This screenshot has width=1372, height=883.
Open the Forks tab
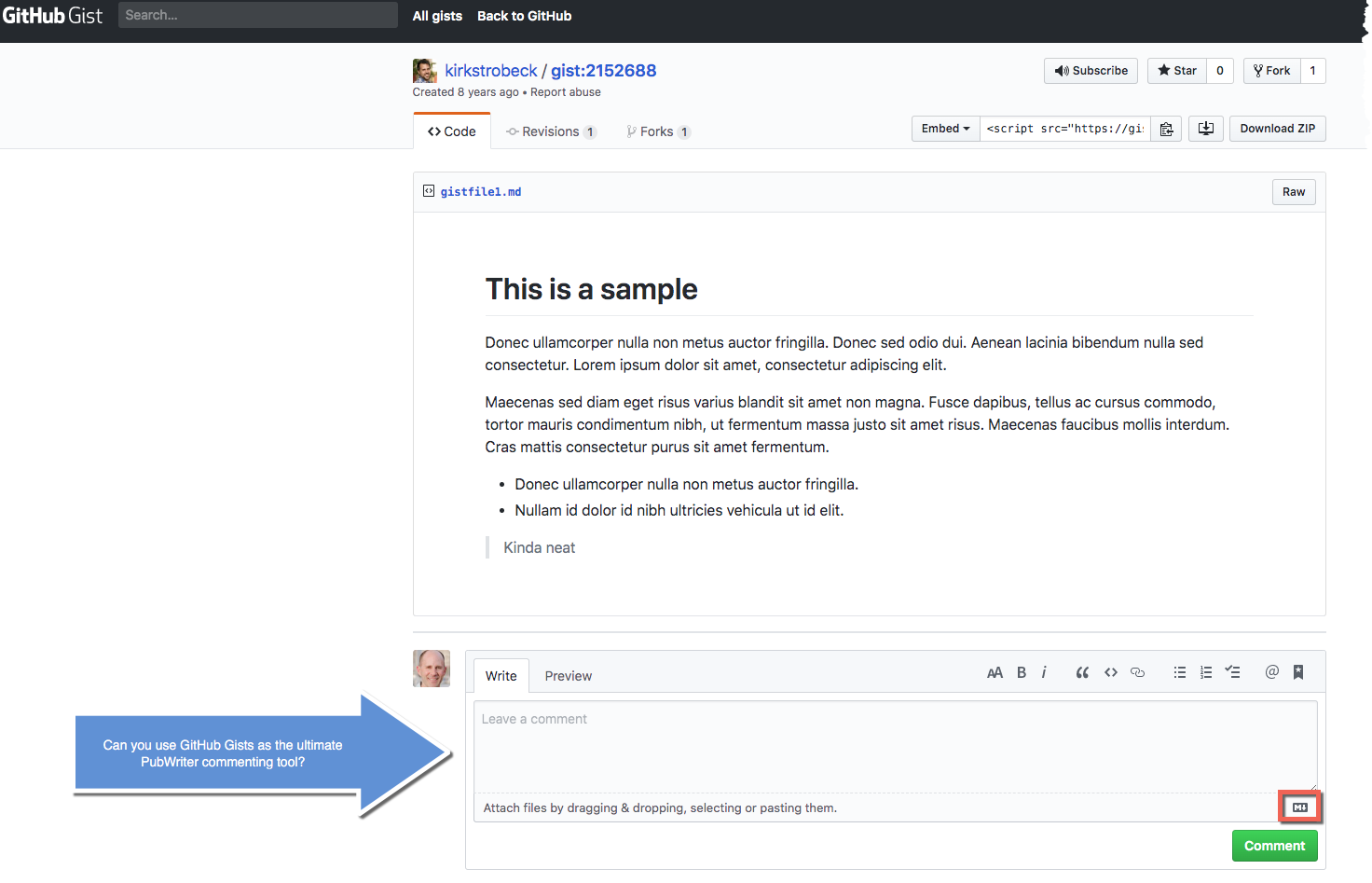658,131
